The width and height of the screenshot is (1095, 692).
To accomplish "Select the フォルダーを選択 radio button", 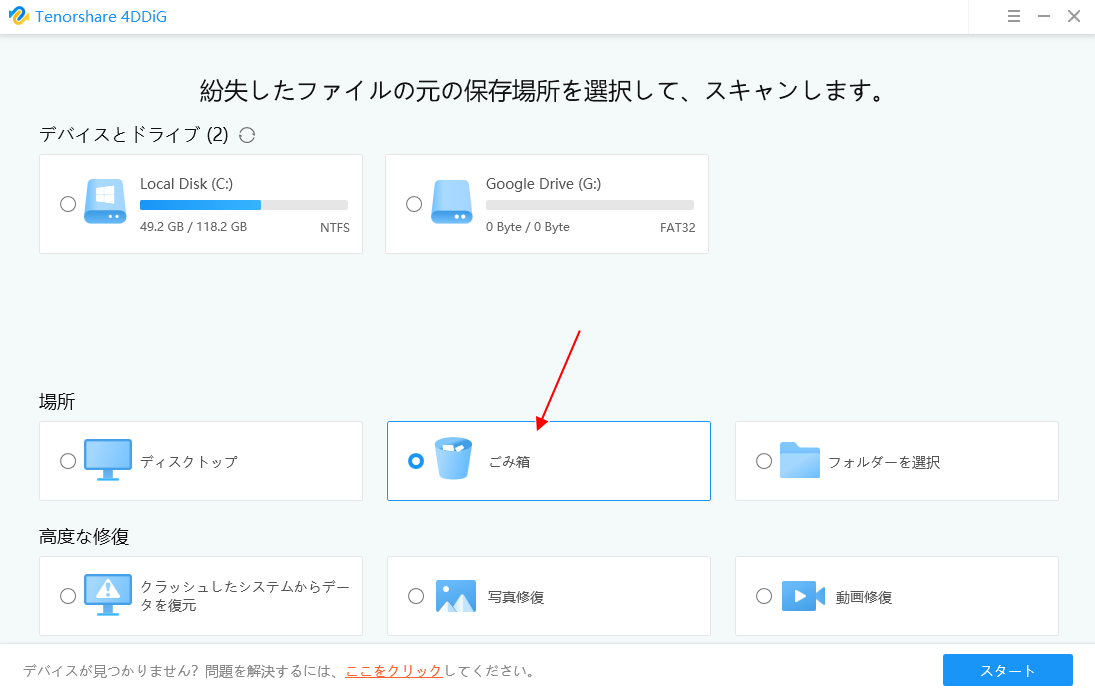I will [x=764, y=462].
